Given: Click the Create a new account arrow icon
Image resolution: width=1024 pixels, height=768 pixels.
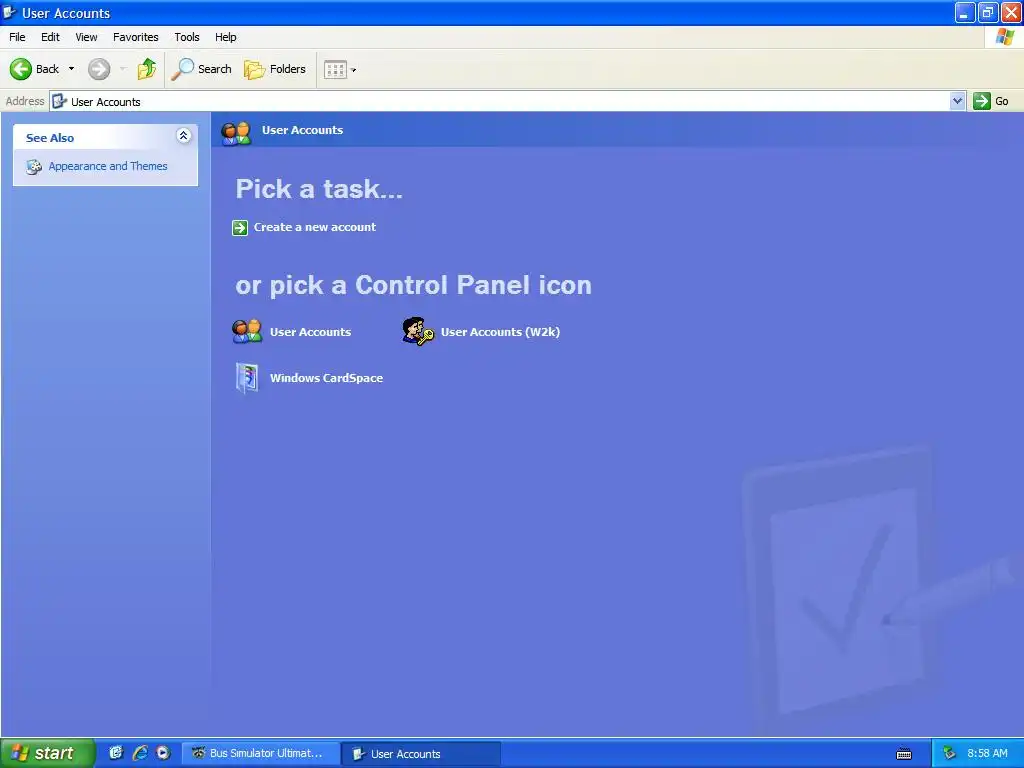Looking at the screenshot, I should point(240,227).
